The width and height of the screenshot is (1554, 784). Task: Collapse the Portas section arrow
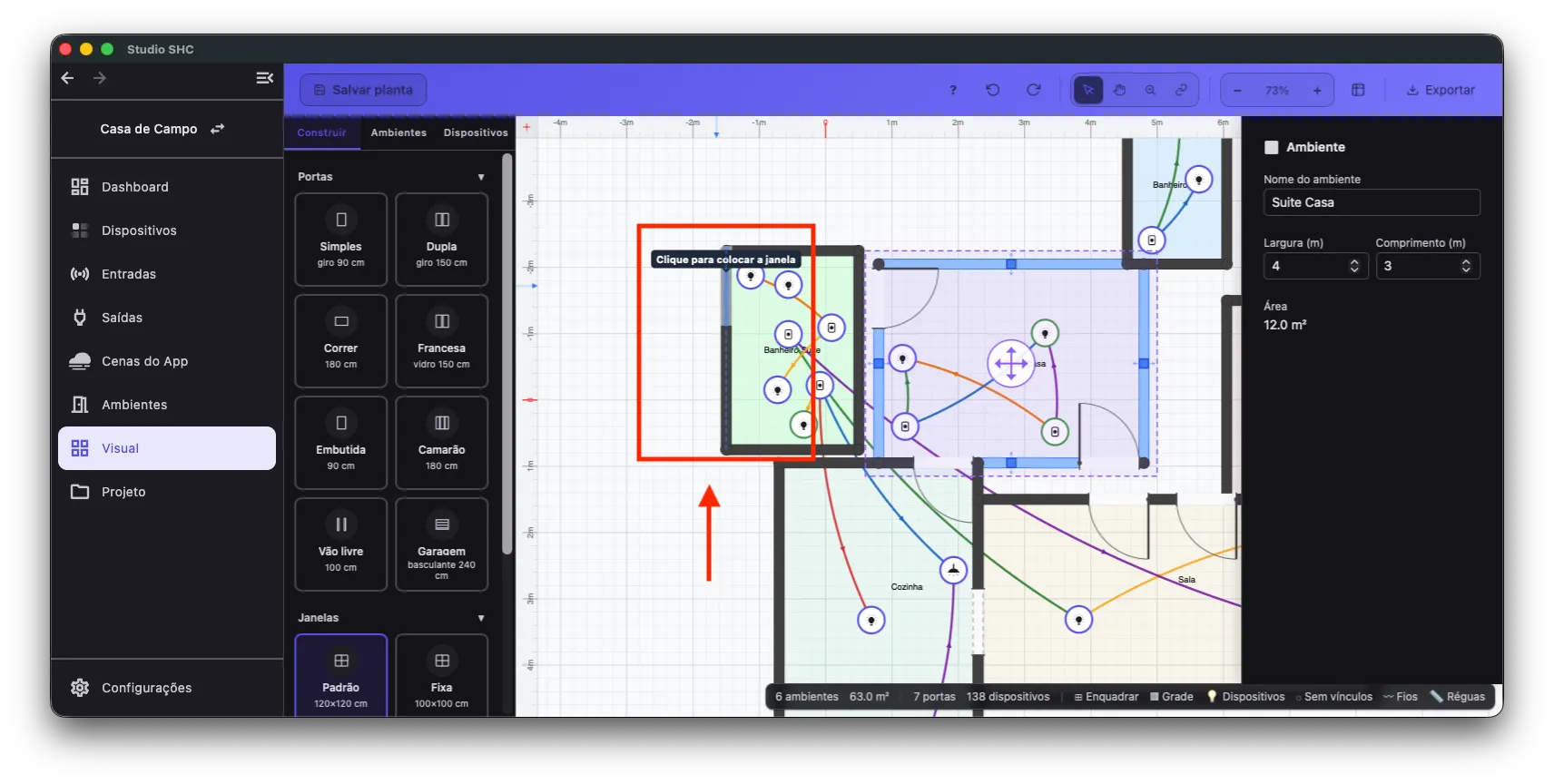click(481, 177)
